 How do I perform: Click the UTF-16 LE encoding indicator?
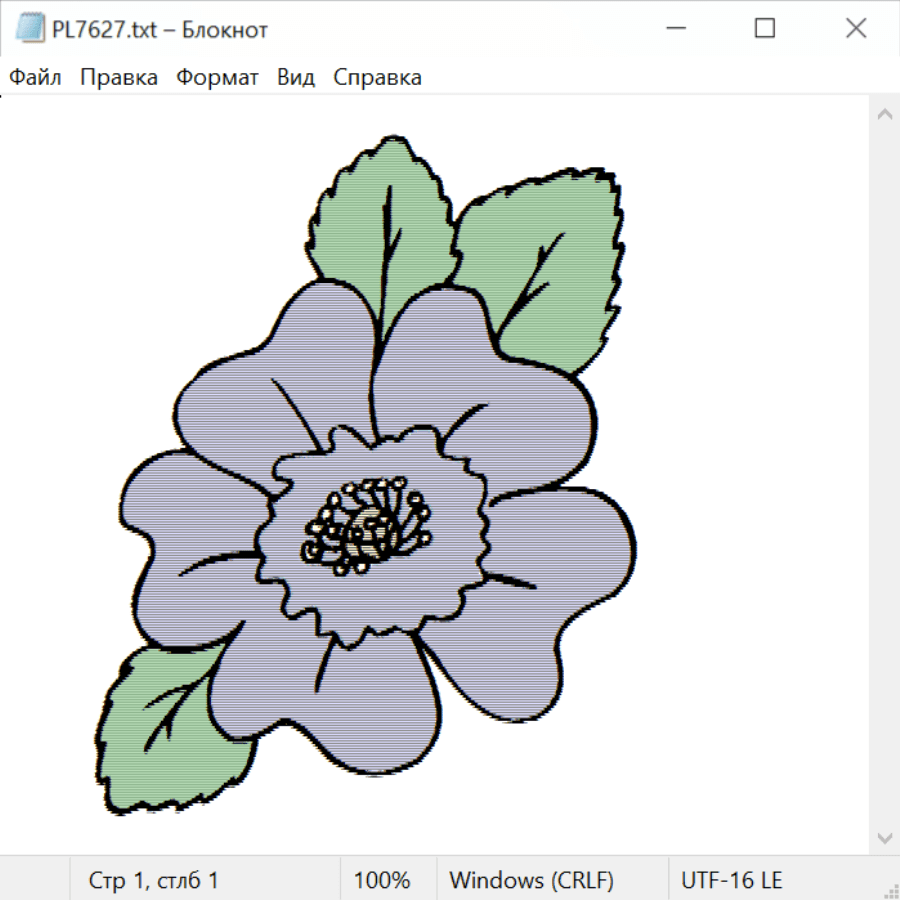click(x=732, y=880)
